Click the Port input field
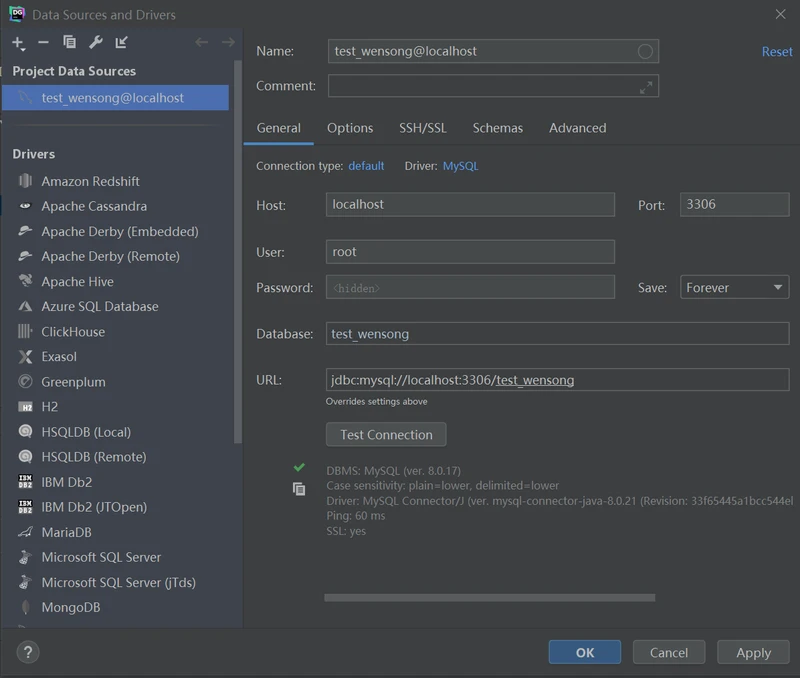 point(734,205)
